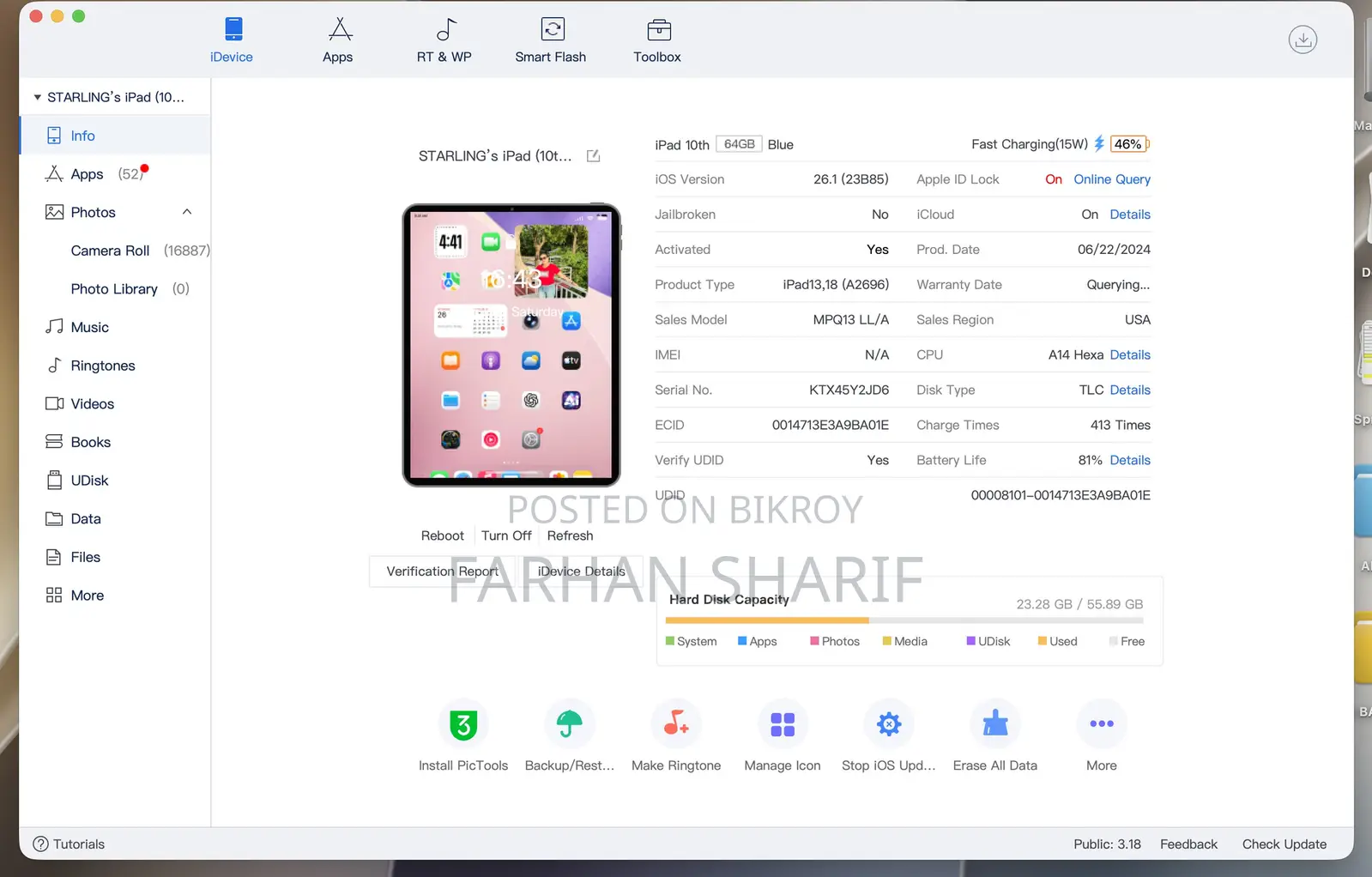The width and height of the screenshot is (1372, 877).
Task: Collapse the Photos section chevron
Action: (187, 212)
